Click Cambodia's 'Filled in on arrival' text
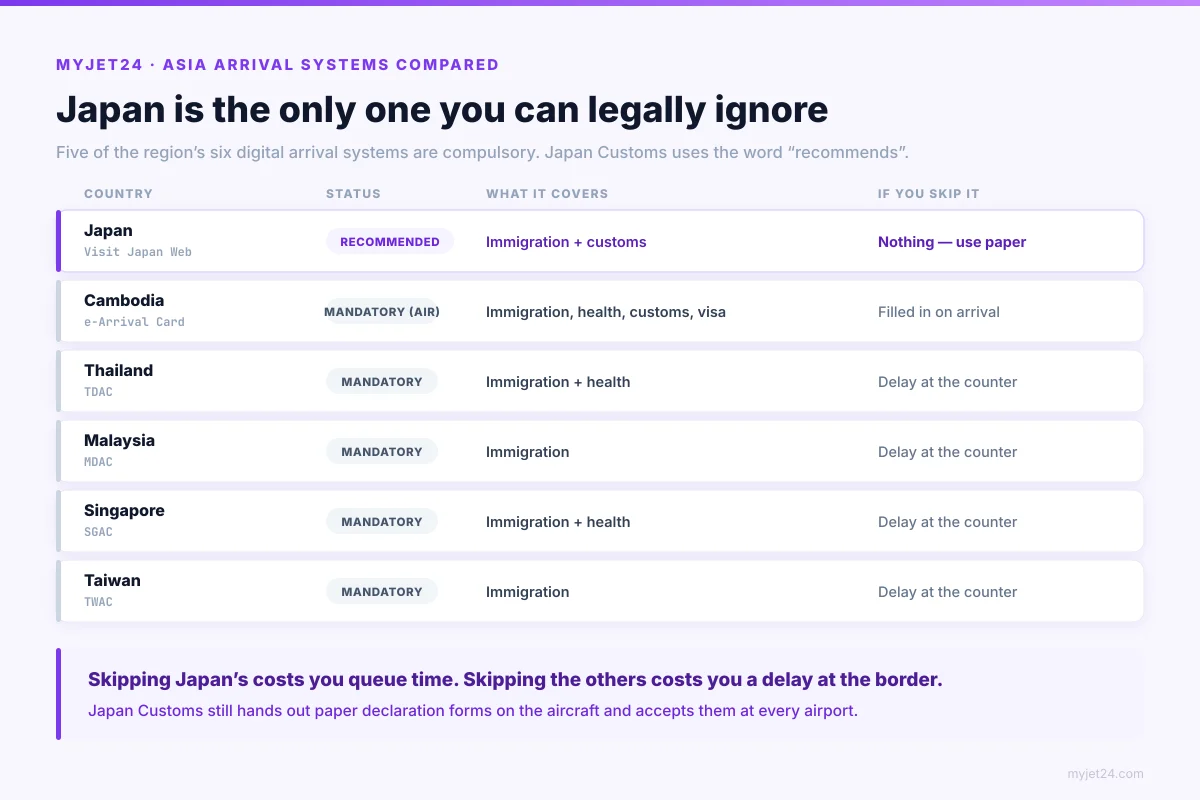 (939, 312)
